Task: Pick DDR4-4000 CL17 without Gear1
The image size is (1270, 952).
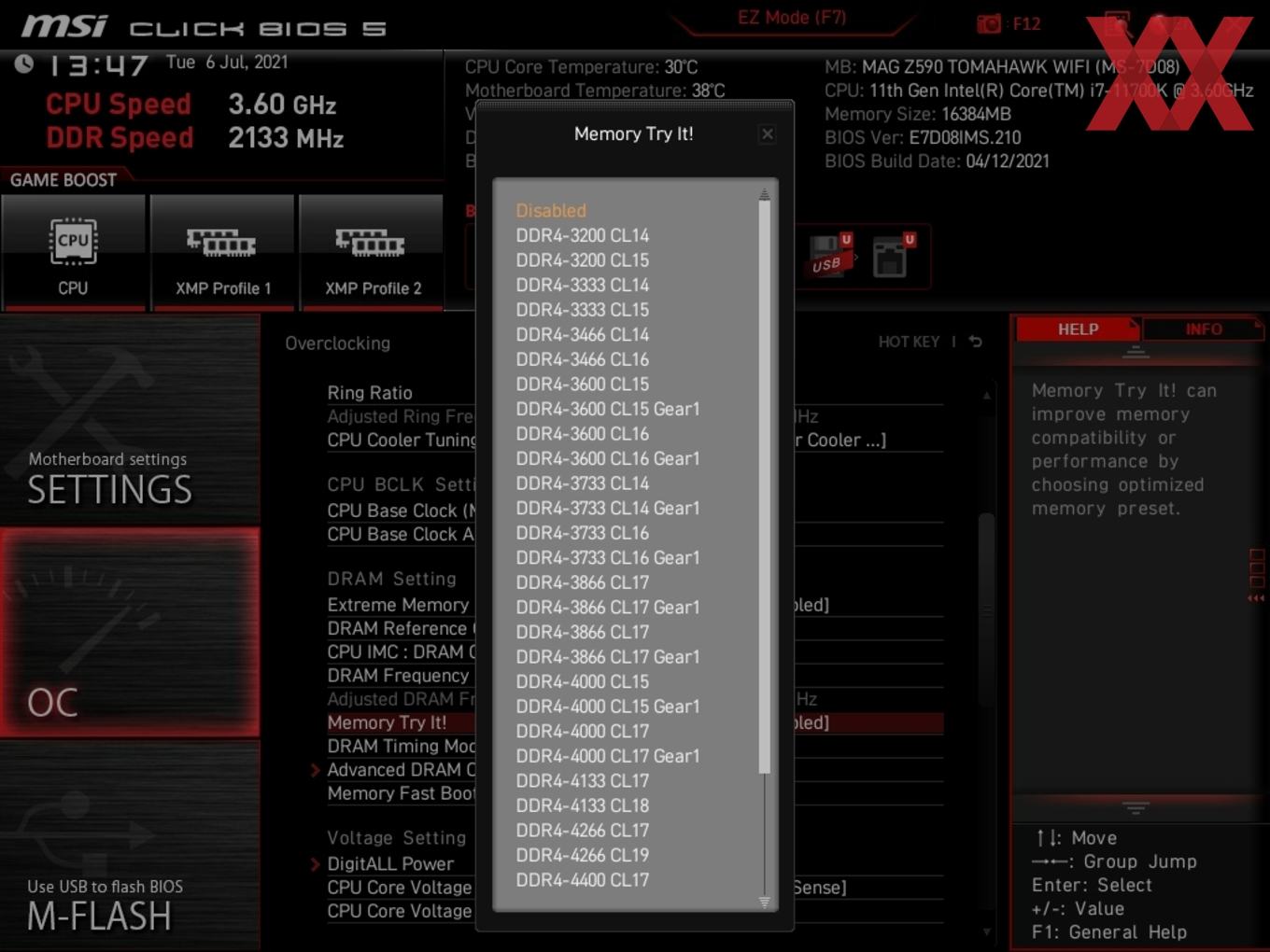Action: [x=583, y=731]
